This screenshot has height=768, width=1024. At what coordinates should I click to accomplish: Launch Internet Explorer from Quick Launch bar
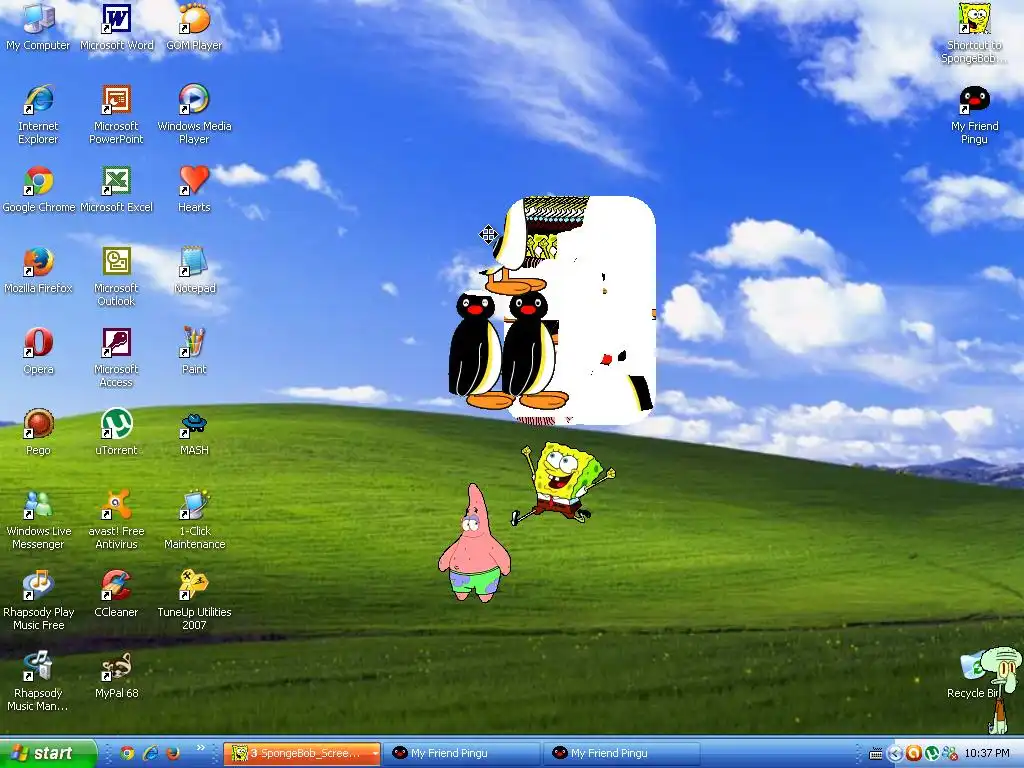[x=150, y=753]
